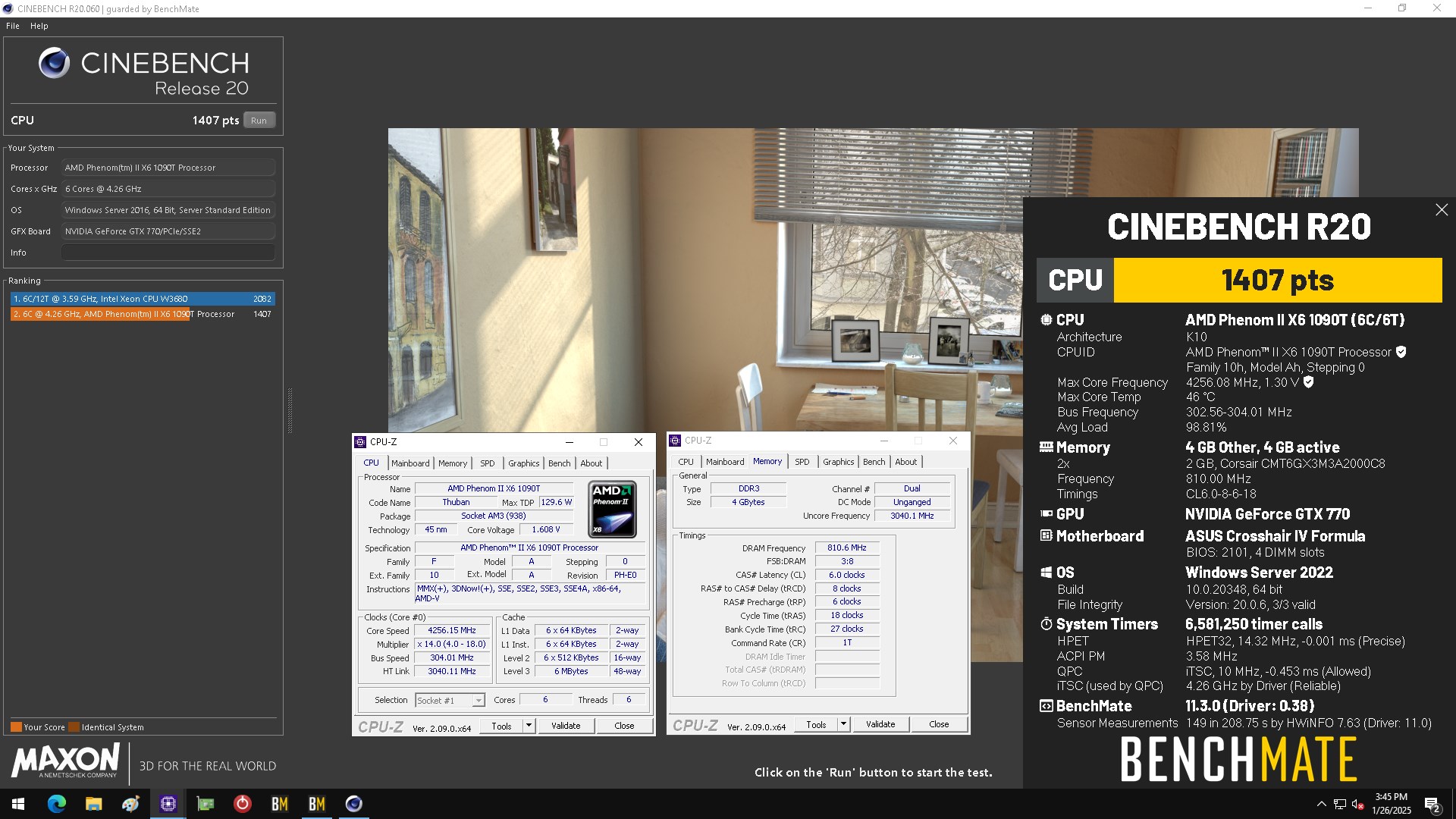Click the green board icon in taskbar
Image resolution: width=1456 pixels, height=819 pixels.
click(x=206, y=804)
